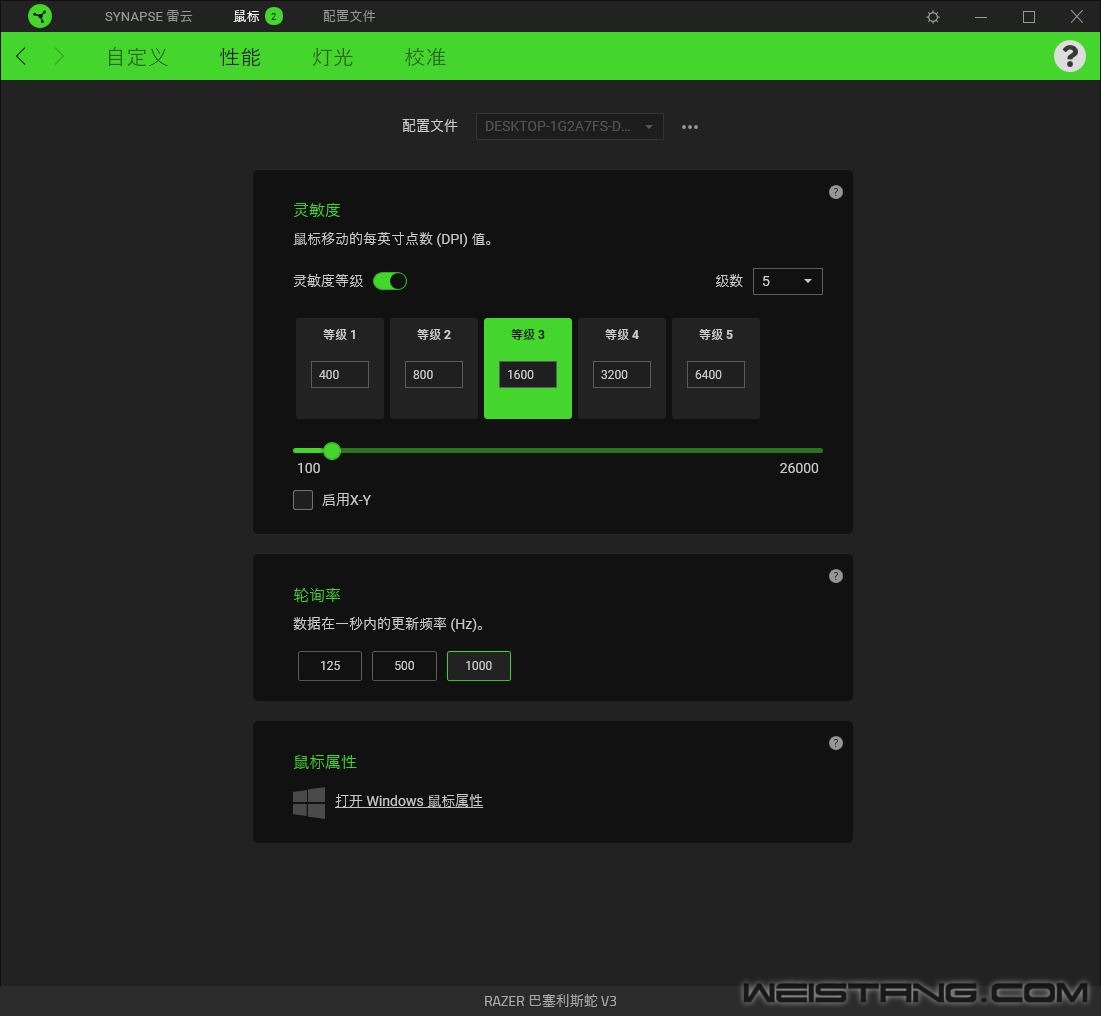The width and height of the screenshot is (1101, 1016).
Task: Go forward with right arrow
Action: pos(59,56)
